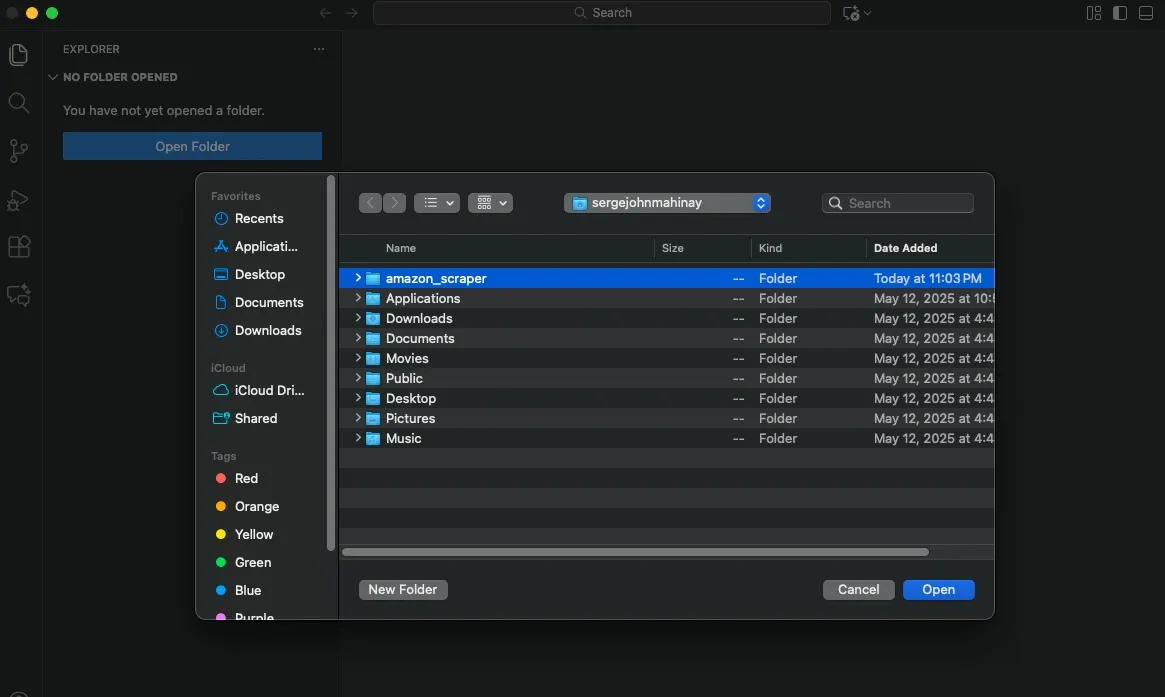Select Recents in the Favorites sidebar

[x=258, y=218]
